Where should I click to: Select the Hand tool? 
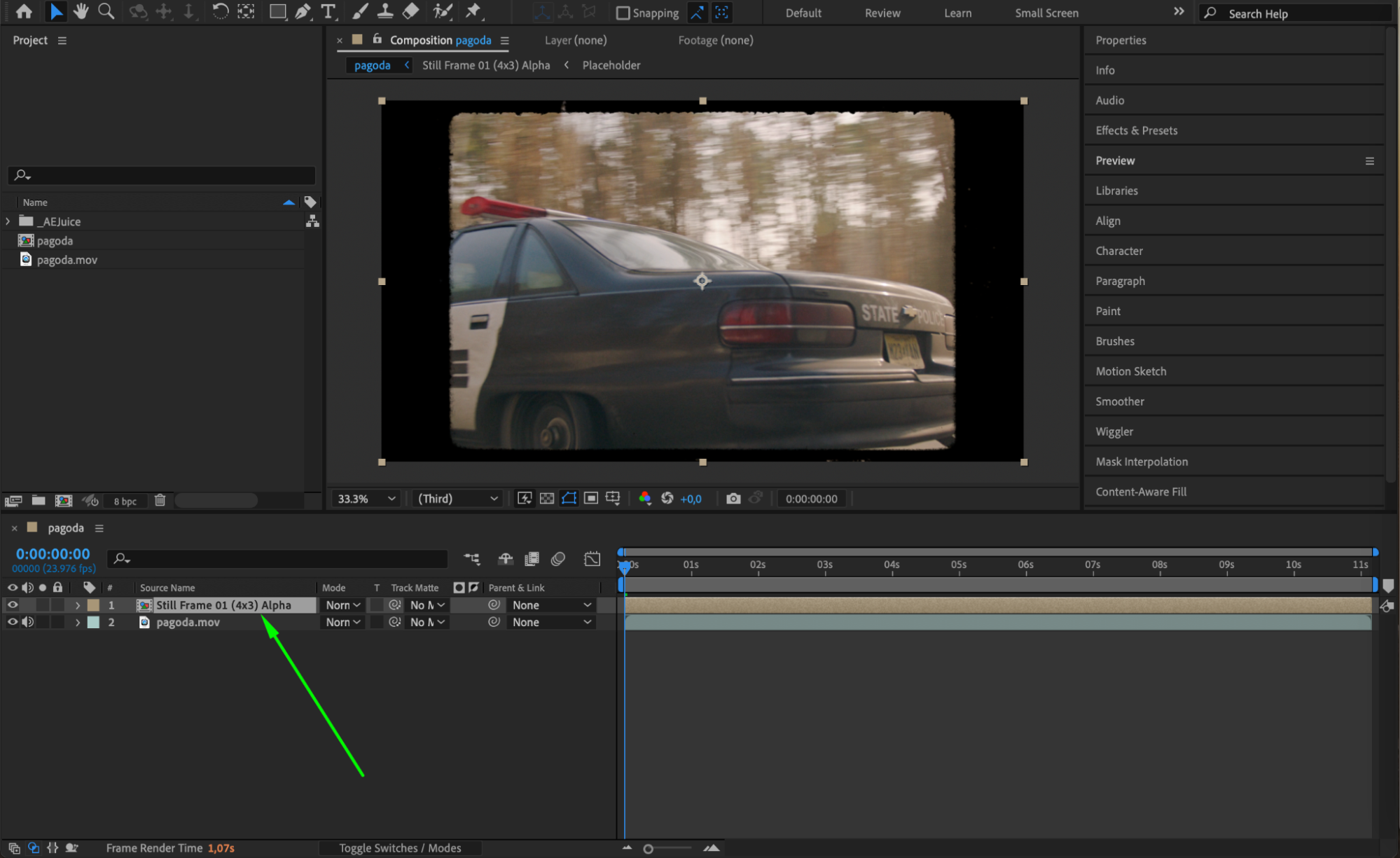81,11
